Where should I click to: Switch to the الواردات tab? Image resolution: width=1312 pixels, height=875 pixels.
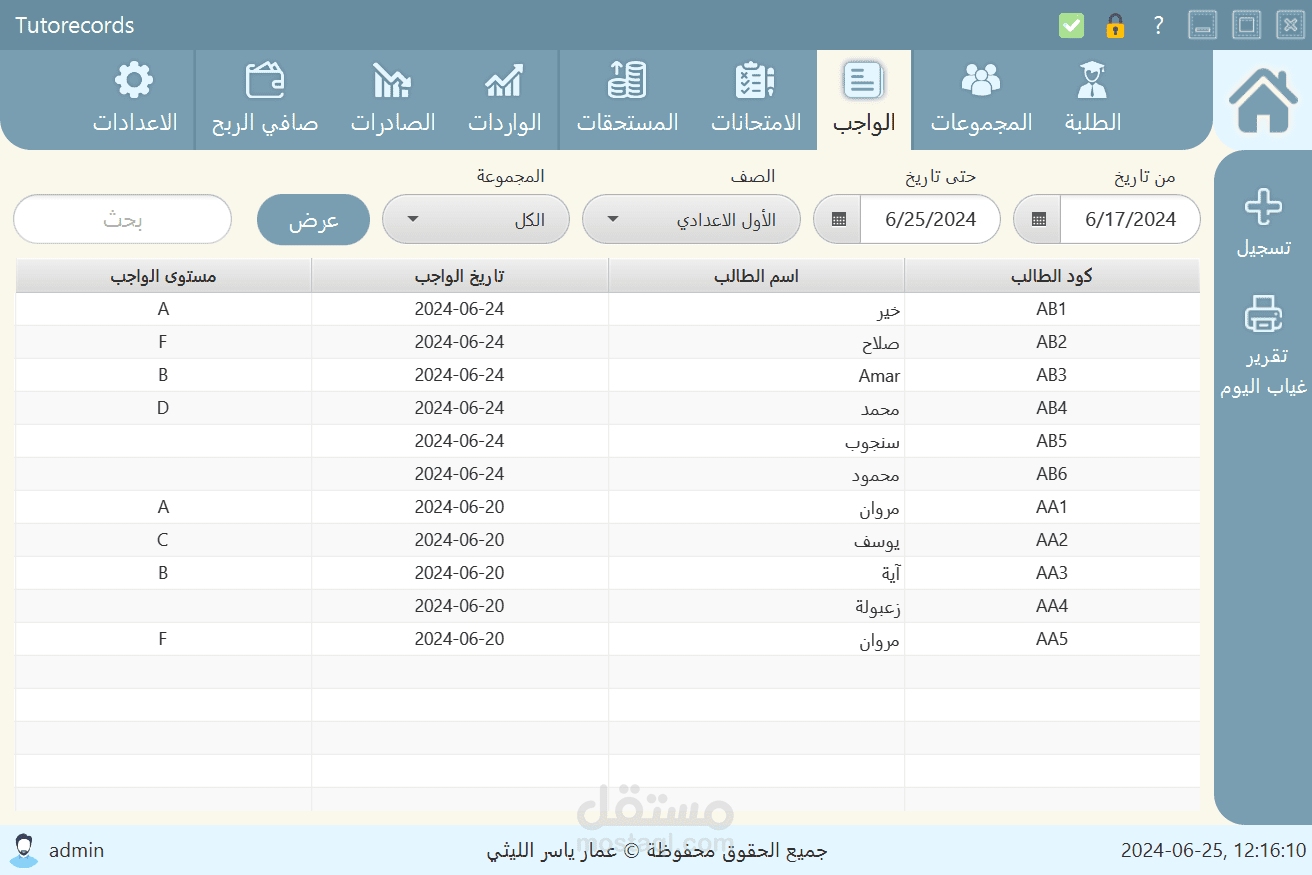pyautogui.click(x=504, y=100)
